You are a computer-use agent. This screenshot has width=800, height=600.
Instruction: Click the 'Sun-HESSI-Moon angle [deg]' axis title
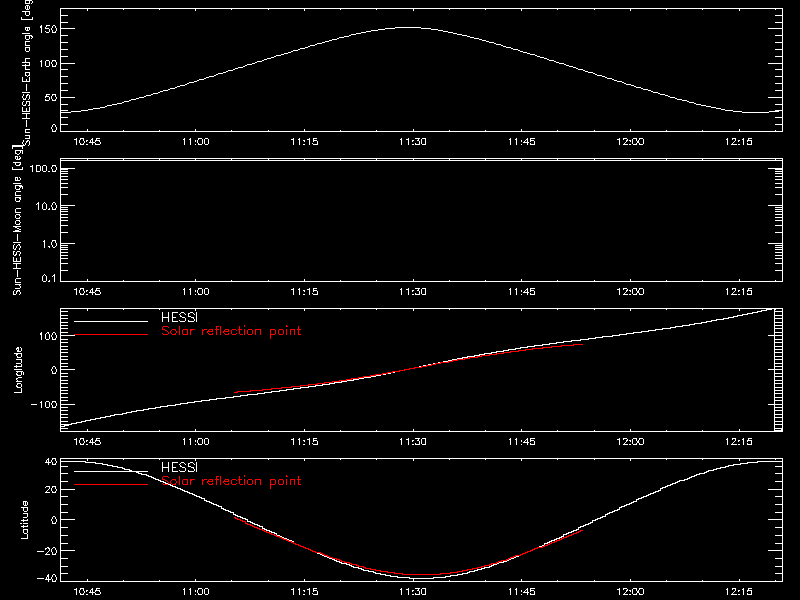click(x=17, y=220)
